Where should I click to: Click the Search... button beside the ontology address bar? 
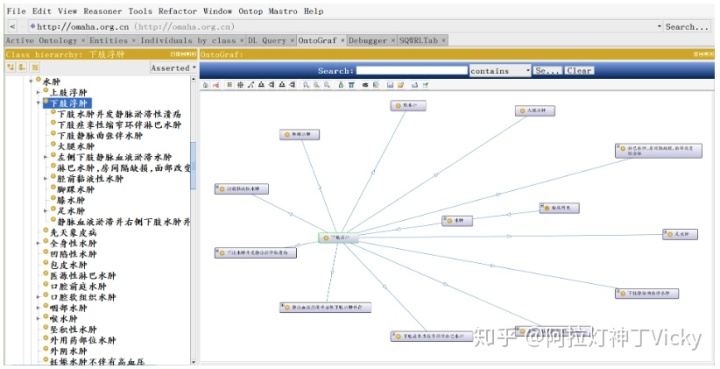click(687, 27)
